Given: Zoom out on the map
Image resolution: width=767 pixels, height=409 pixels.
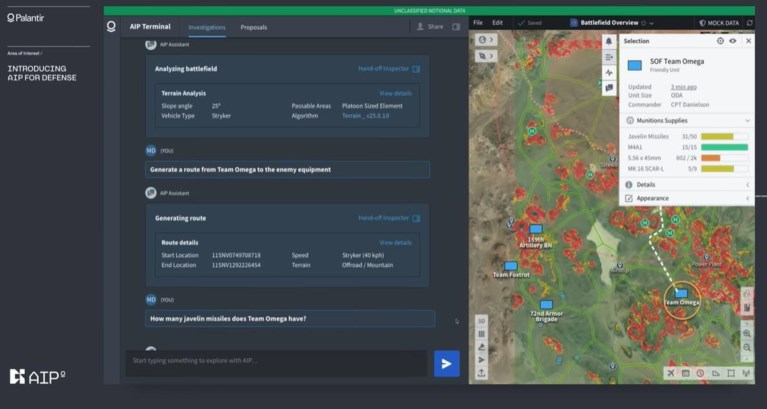Looking at the screenshot, I should click(747, 347).
